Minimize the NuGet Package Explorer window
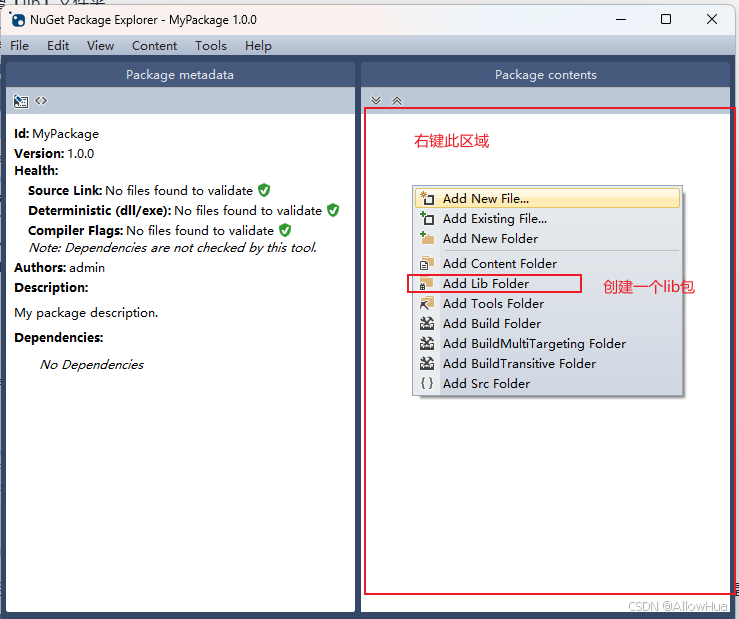The height and width of the screenshot is (619, 739). 621,19
